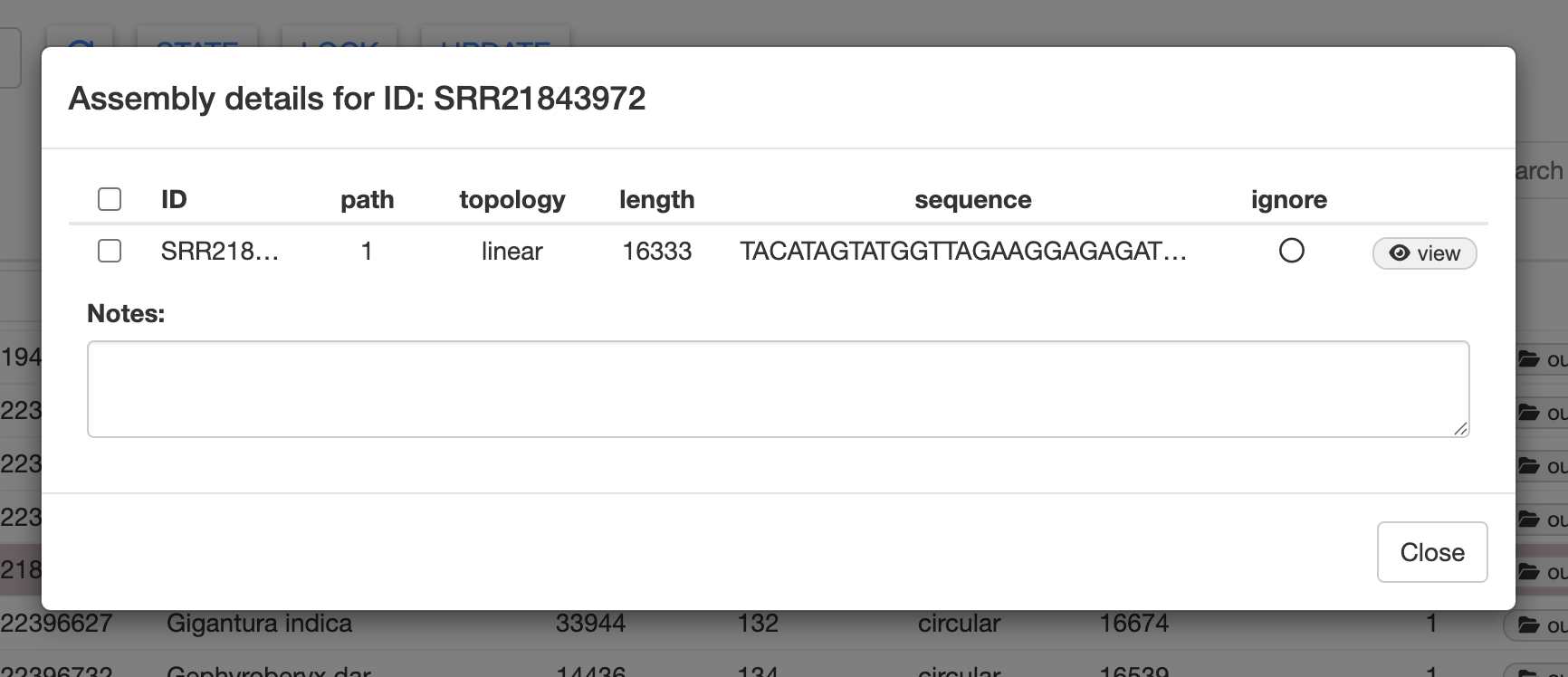Click inside the Notes text area

pyautogui.click(x=778, y=389)
